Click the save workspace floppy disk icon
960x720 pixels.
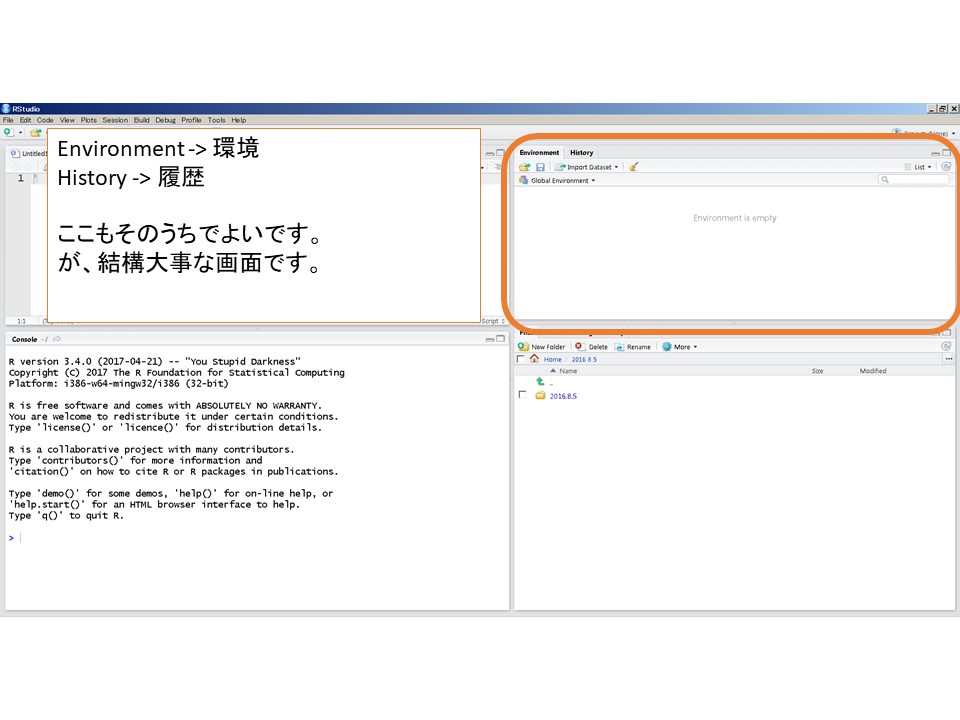[540, 167]
